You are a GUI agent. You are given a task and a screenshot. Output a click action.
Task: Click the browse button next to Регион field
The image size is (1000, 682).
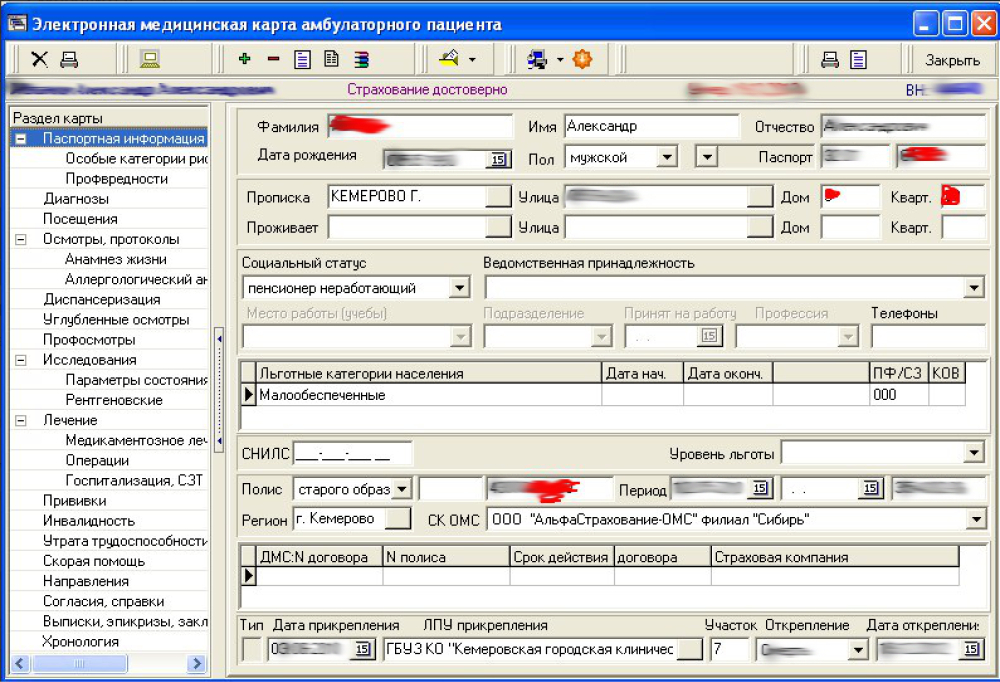(x=398, y=519)
